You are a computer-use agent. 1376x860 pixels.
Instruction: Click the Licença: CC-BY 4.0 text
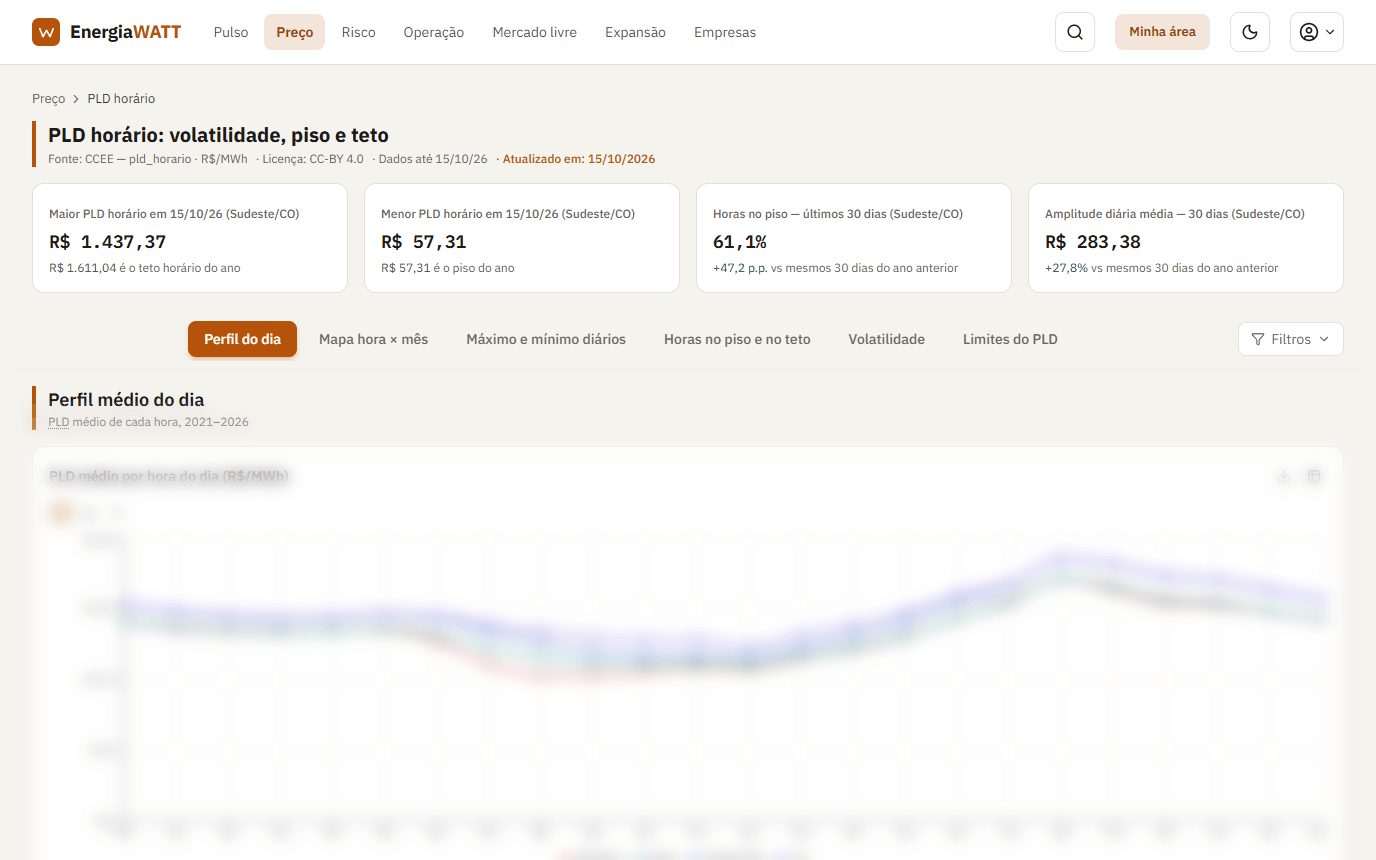pyautogui.click(x=314, y=159)
